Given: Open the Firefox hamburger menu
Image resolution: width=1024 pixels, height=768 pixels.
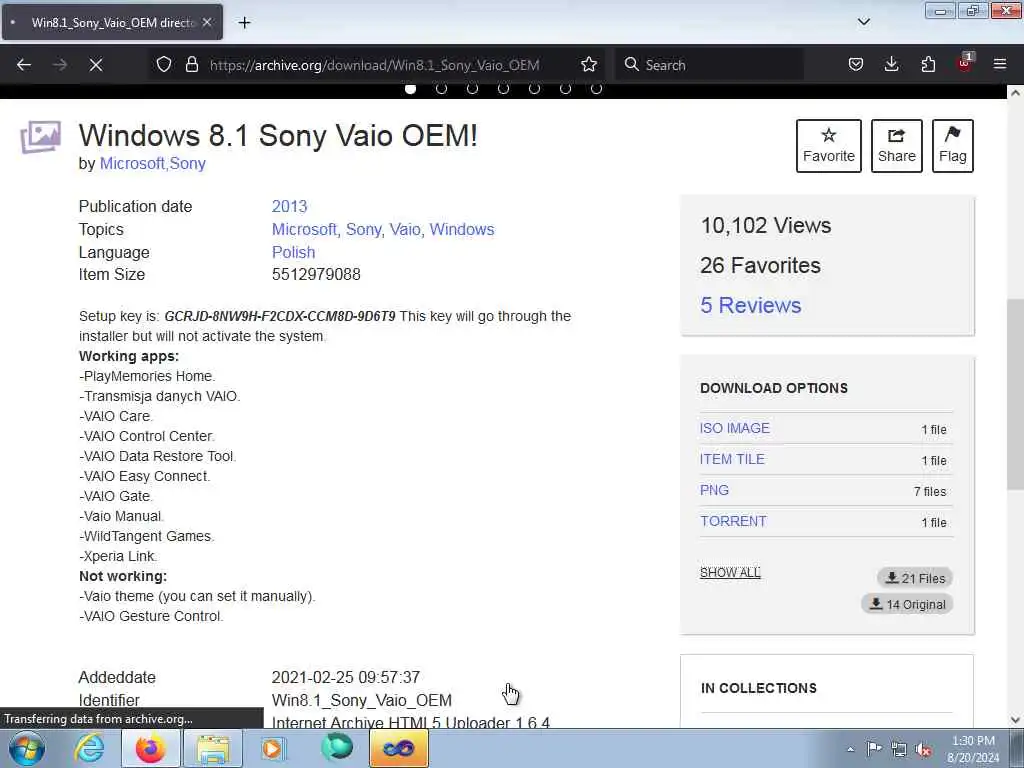Looking at the screenshot, I should click(1000, 64).
